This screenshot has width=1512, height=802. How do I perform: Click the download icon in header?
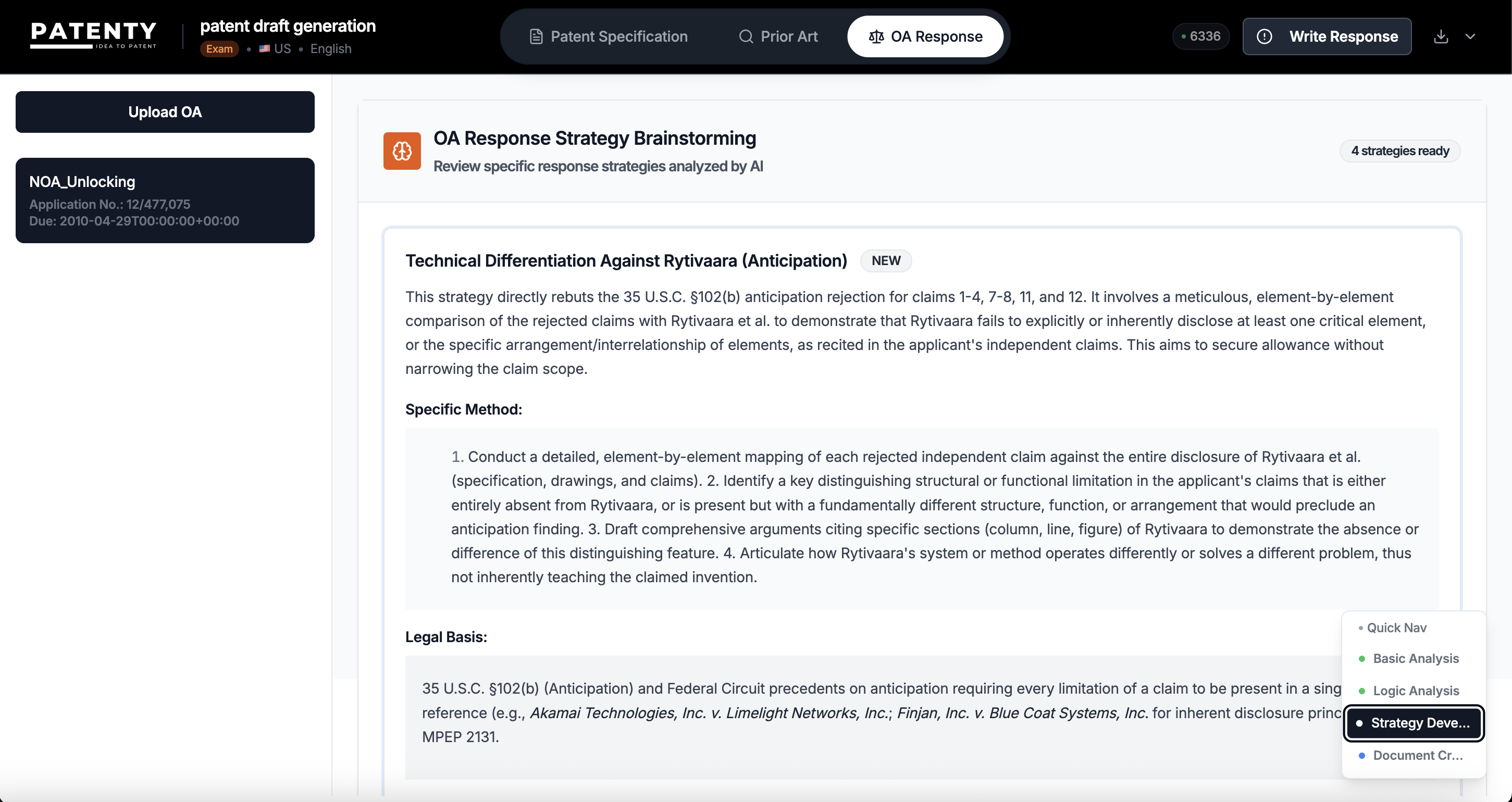(1441, 36)
